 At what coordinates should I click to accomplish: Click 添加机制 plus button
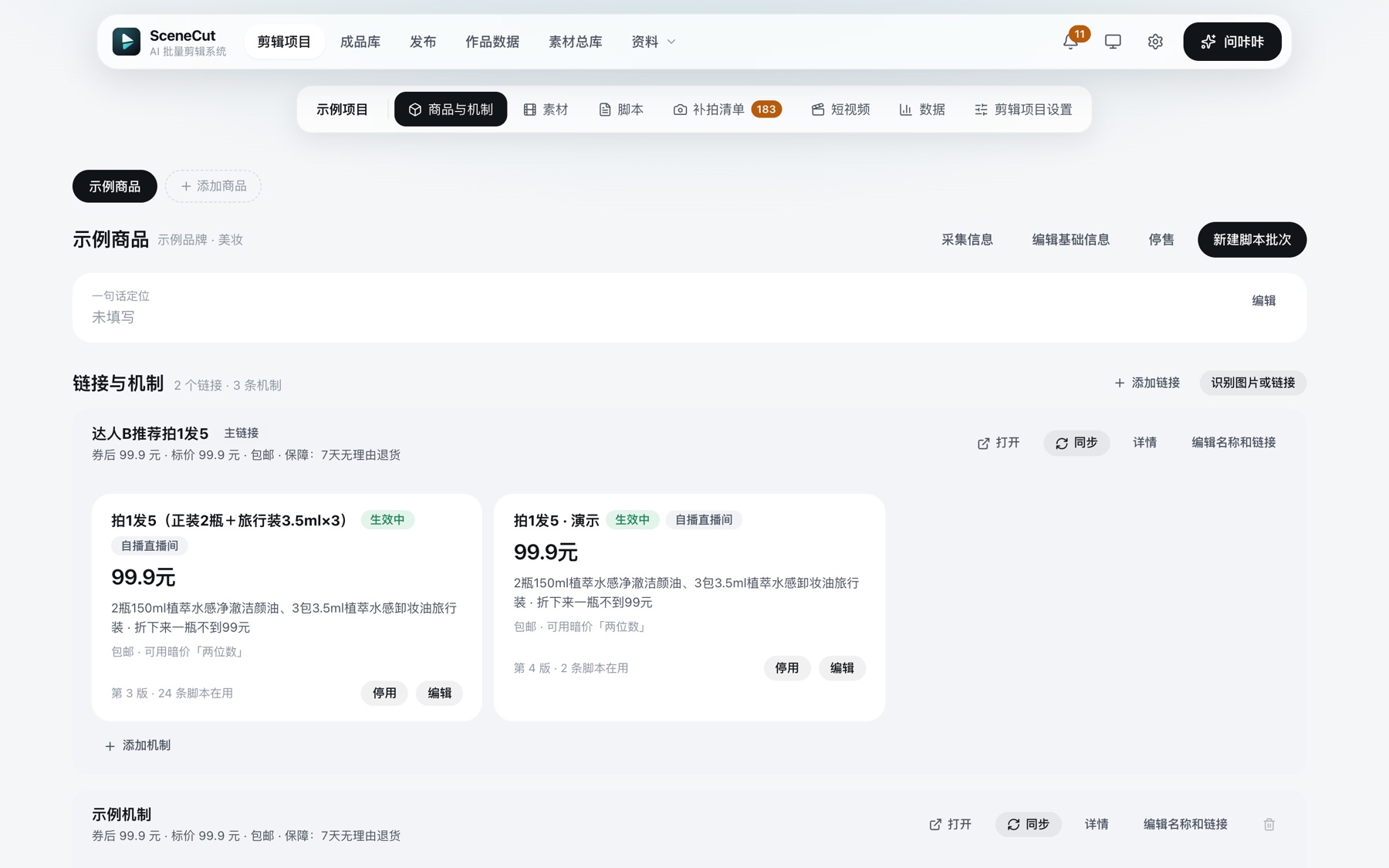tap(137, 745)
